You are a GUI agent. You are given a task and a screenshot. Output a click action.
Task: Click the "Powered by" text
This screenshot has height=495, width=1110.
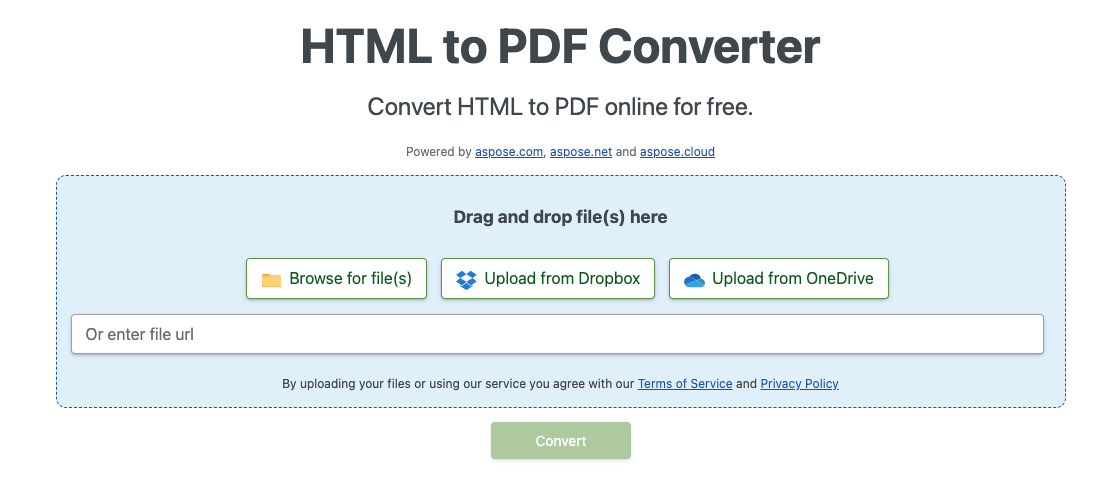[438, 152]
